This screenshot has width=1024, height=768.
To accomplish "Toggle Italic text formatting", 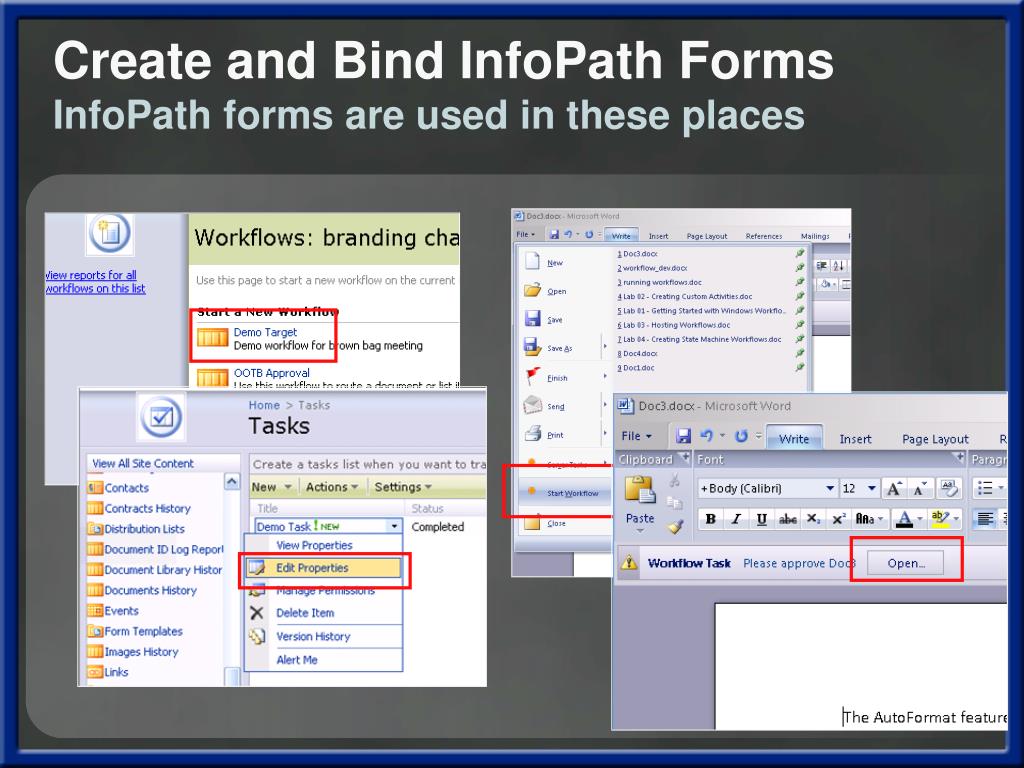I will point(736,519).
